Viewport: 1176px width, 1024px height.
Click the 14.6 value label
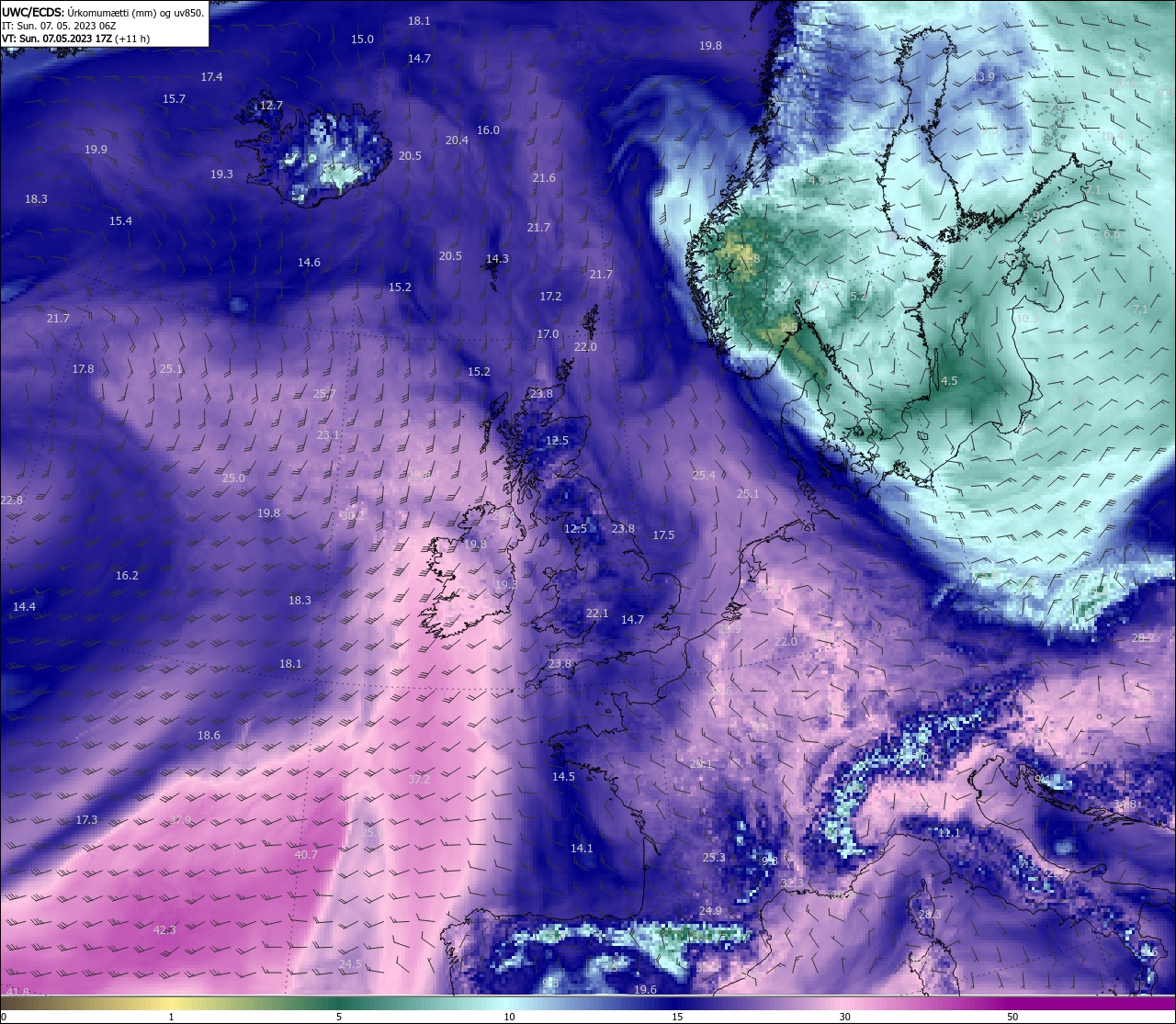click(x=309, y=263)
